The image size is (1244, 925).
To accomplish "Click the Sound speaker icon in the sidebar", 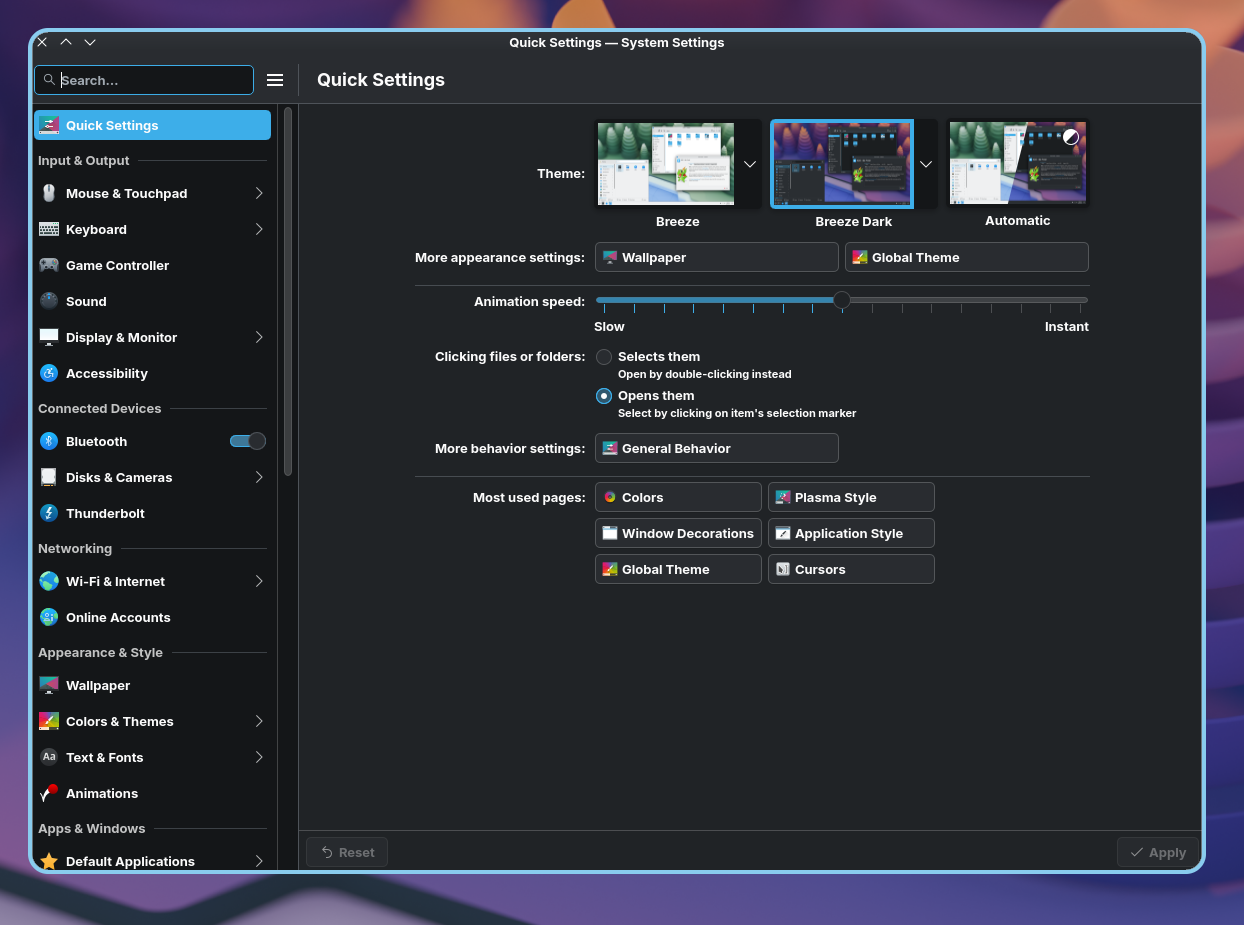I will click(49, 301).
